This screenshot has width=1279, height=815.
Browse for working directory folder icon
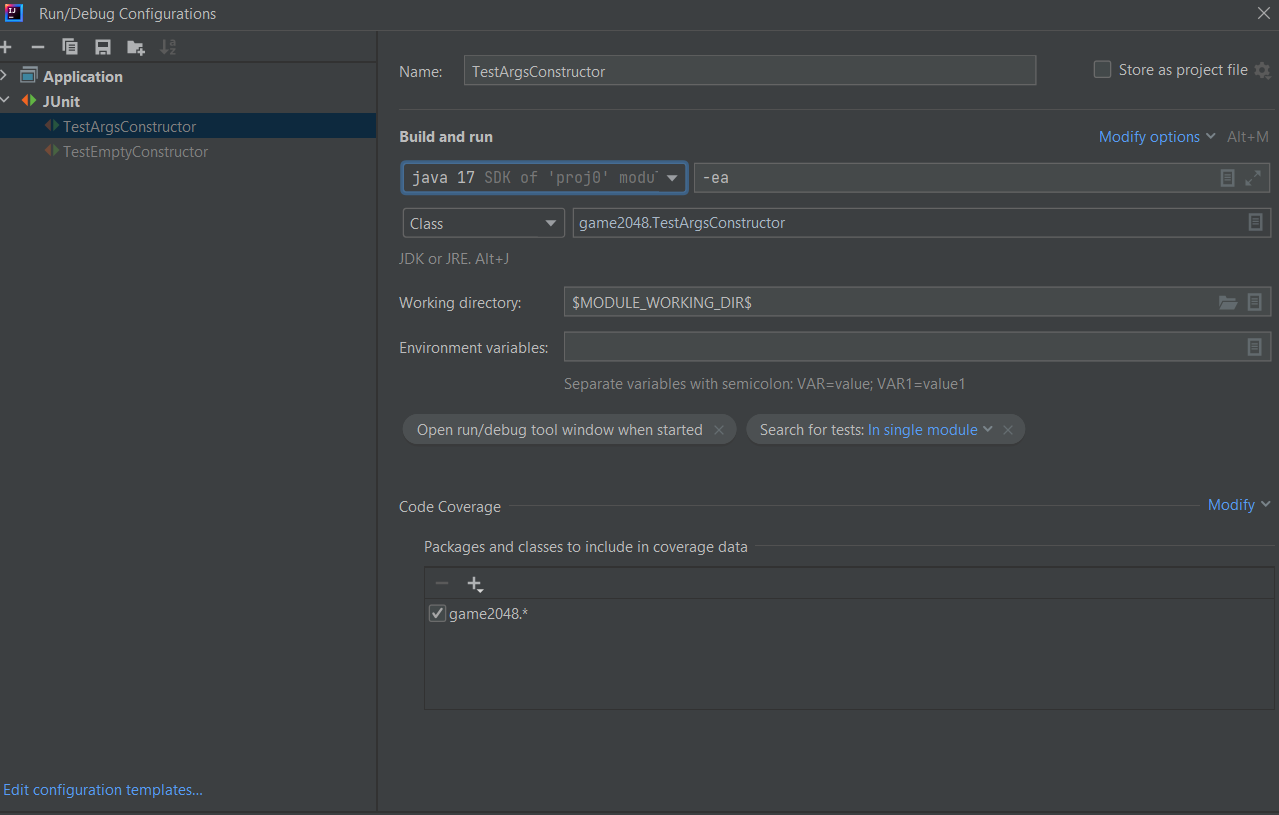(x=1227, y=302)
